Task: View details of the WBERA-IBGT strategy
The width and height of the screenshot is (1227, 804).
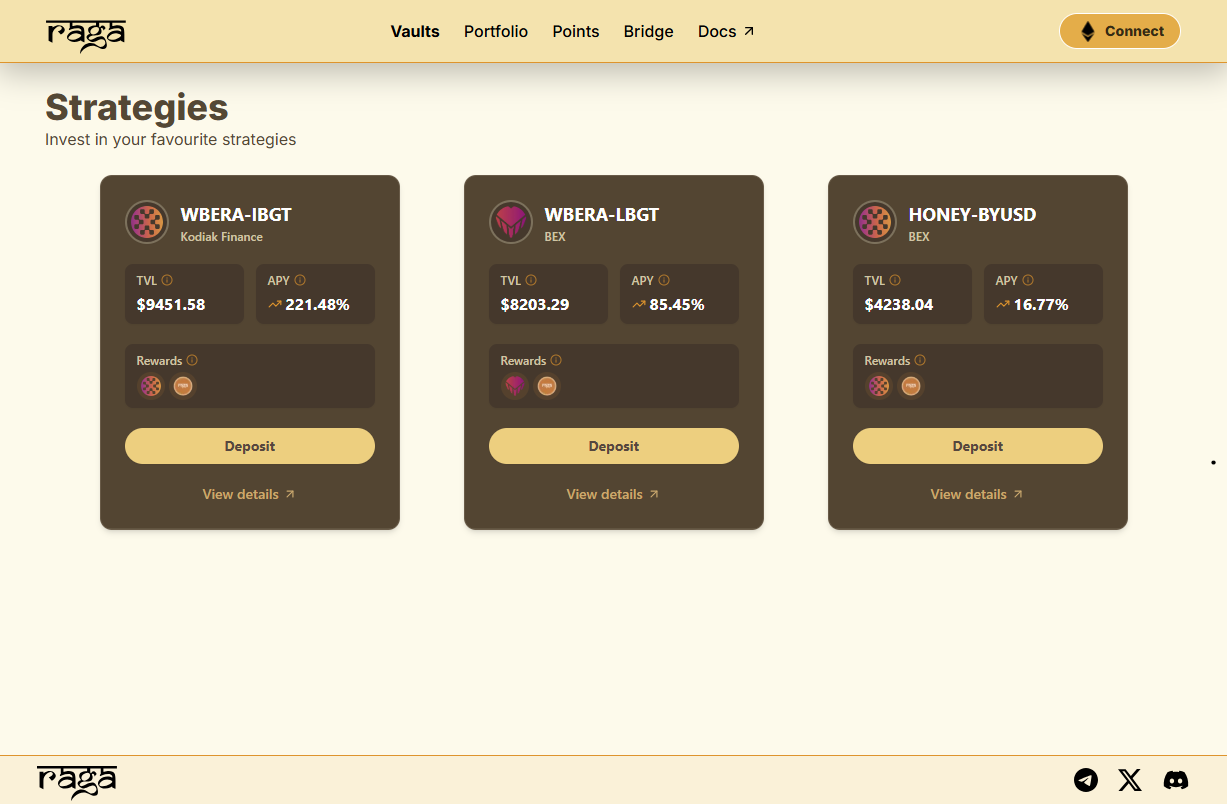Action: tap(249, 494)
